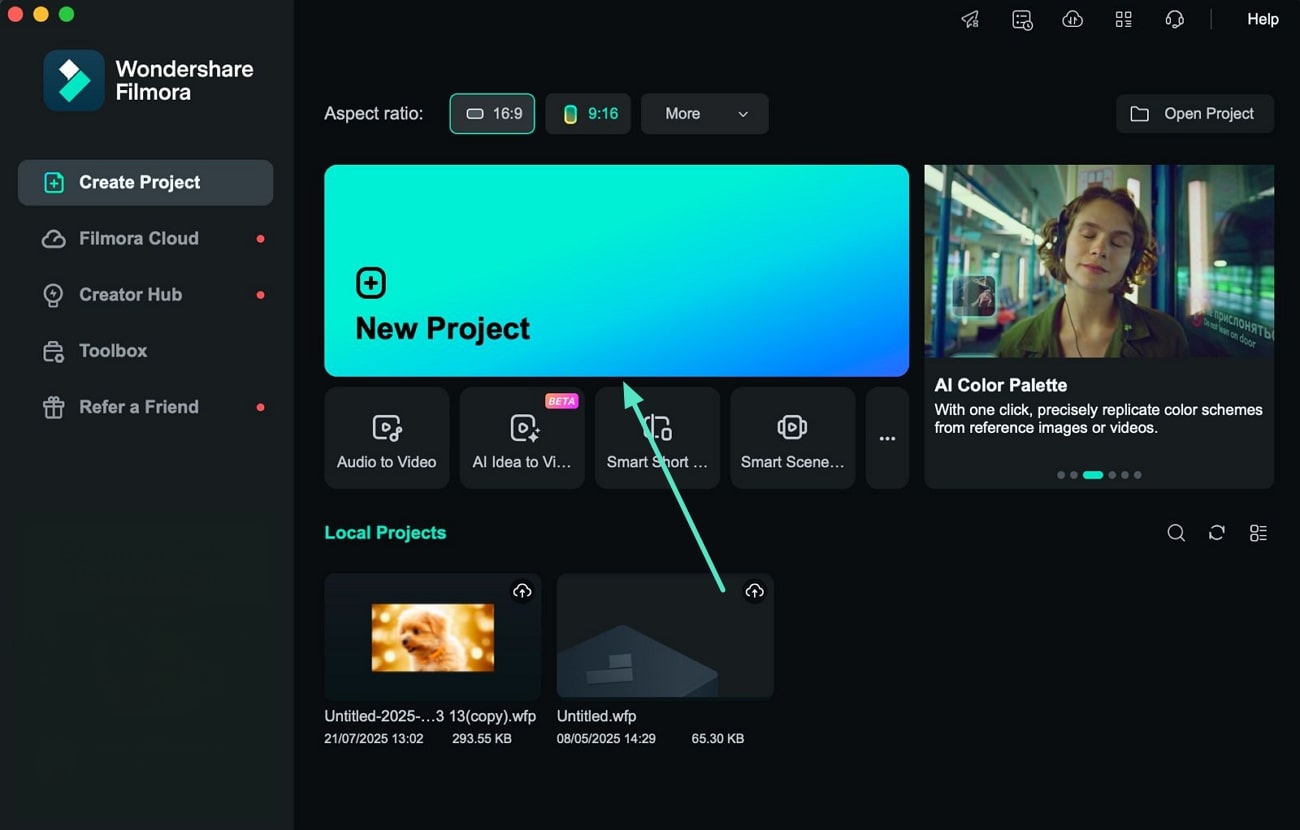Open Smart Scene Cut tool
1300x830 pixels.
(793, 438)
